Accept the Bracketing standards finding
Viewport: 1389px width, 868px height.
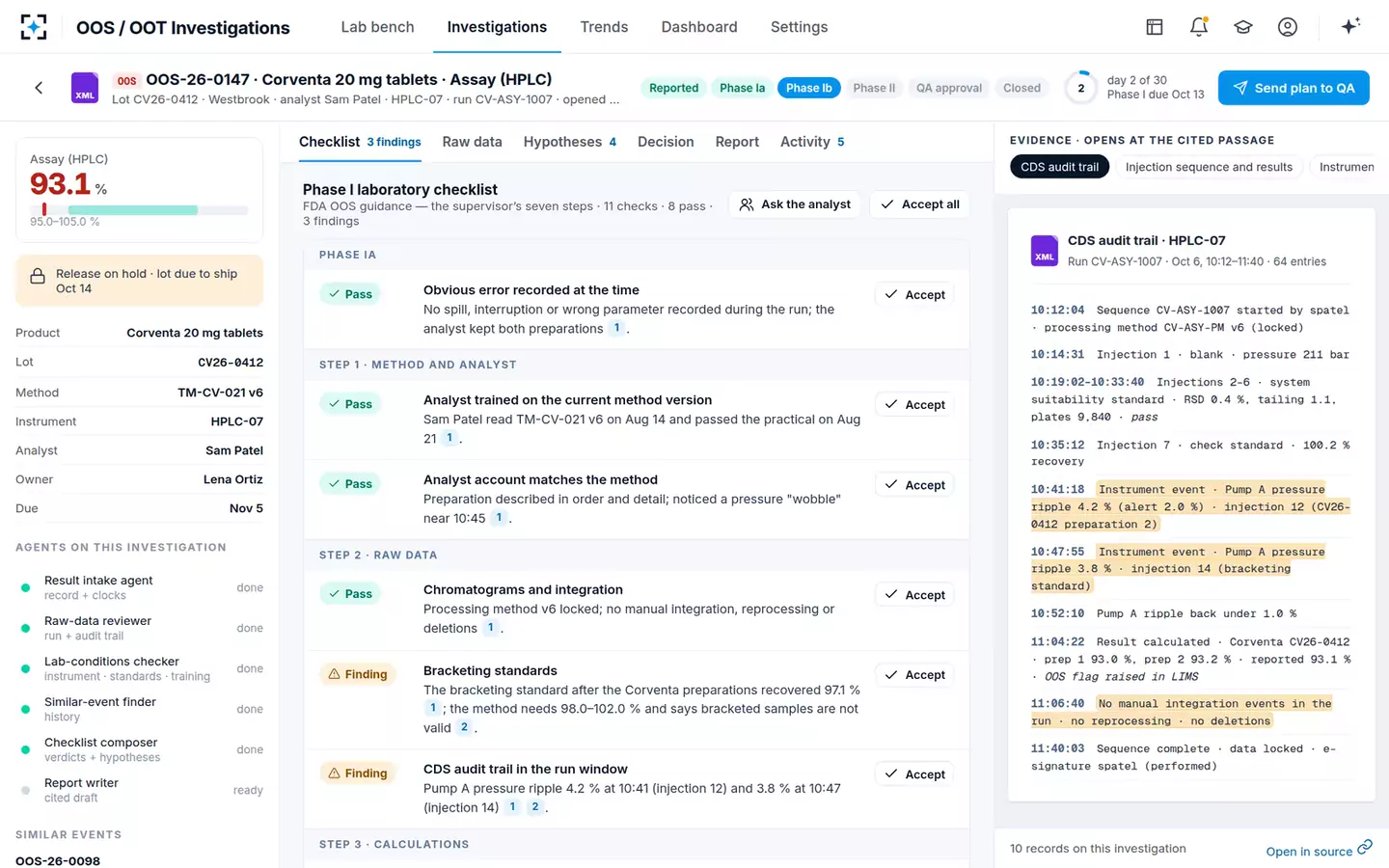pos(914,675)
